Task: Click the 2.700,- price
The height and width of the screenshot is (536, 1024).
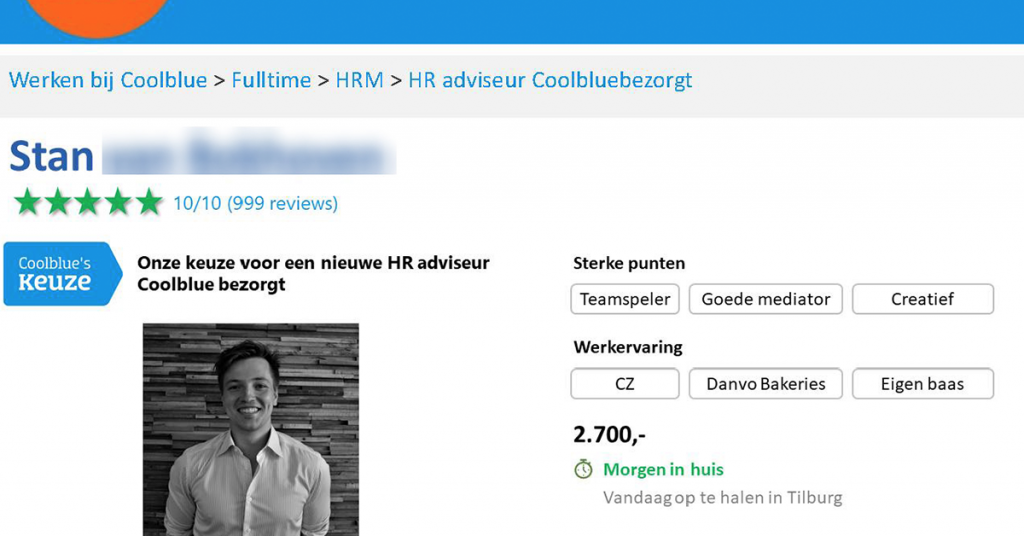Action: click(609, 434)
